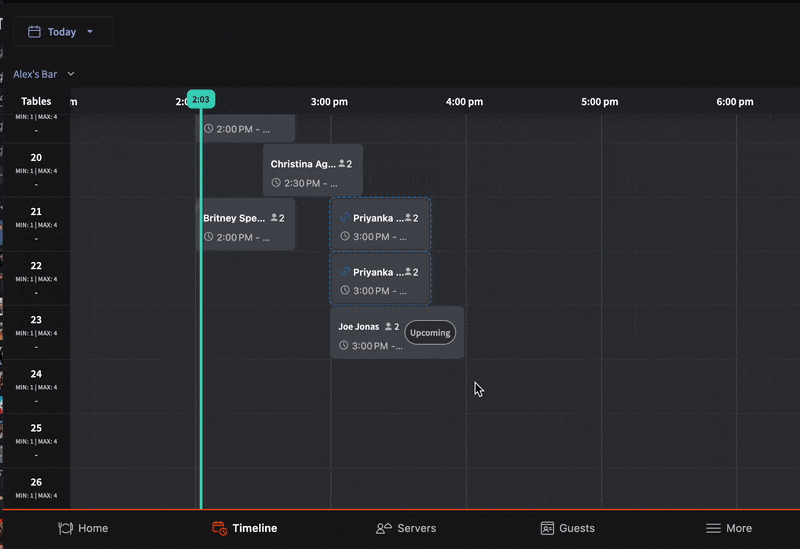Open the More menu
This screenshot has width=800, height=549.
click(x=728, y=528)
